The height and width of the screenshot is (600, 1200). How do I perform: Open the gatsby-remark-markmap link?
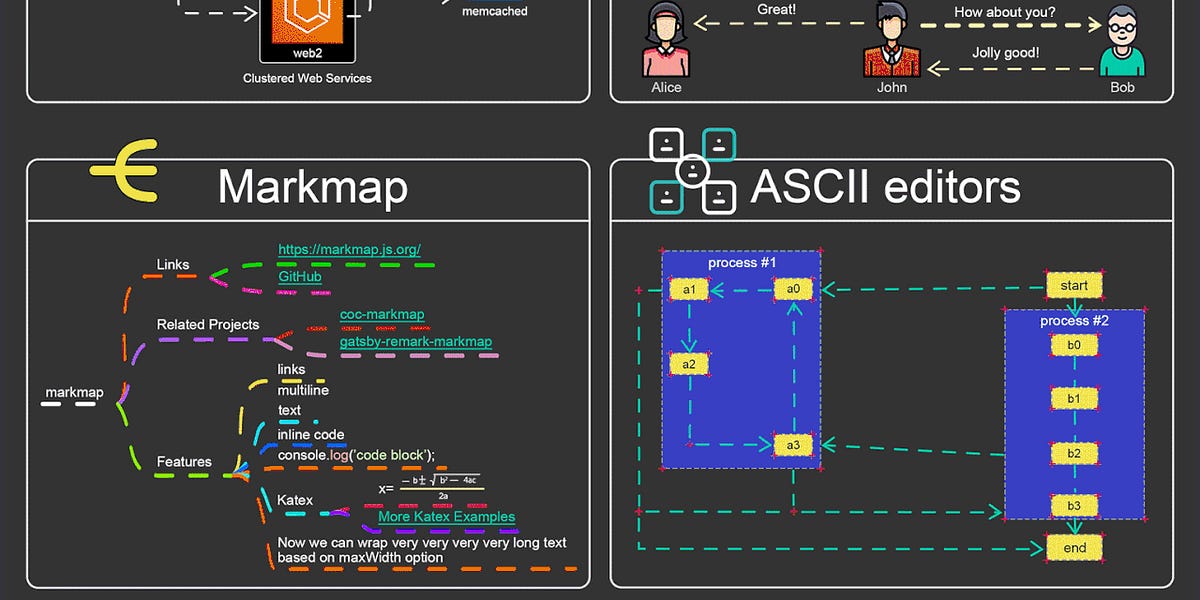[x=416, y=341]
